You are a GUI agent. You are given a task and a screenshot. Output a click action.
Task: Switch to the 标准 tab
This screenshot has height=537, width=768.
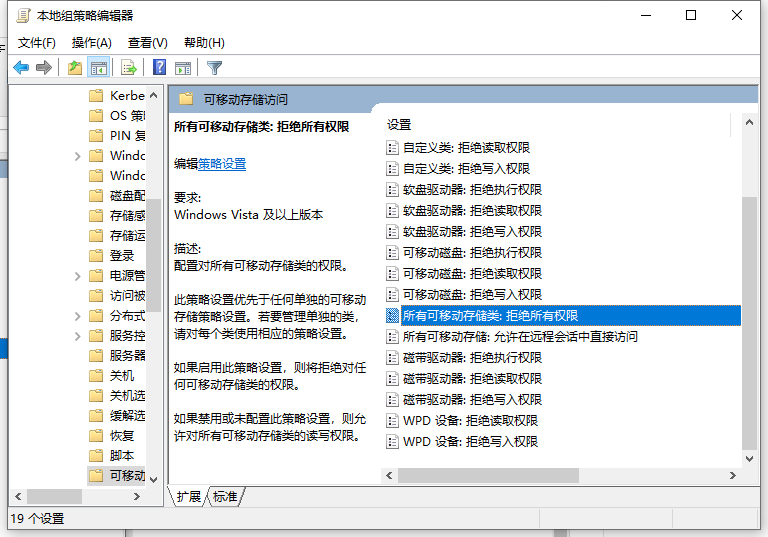[225, 497]
